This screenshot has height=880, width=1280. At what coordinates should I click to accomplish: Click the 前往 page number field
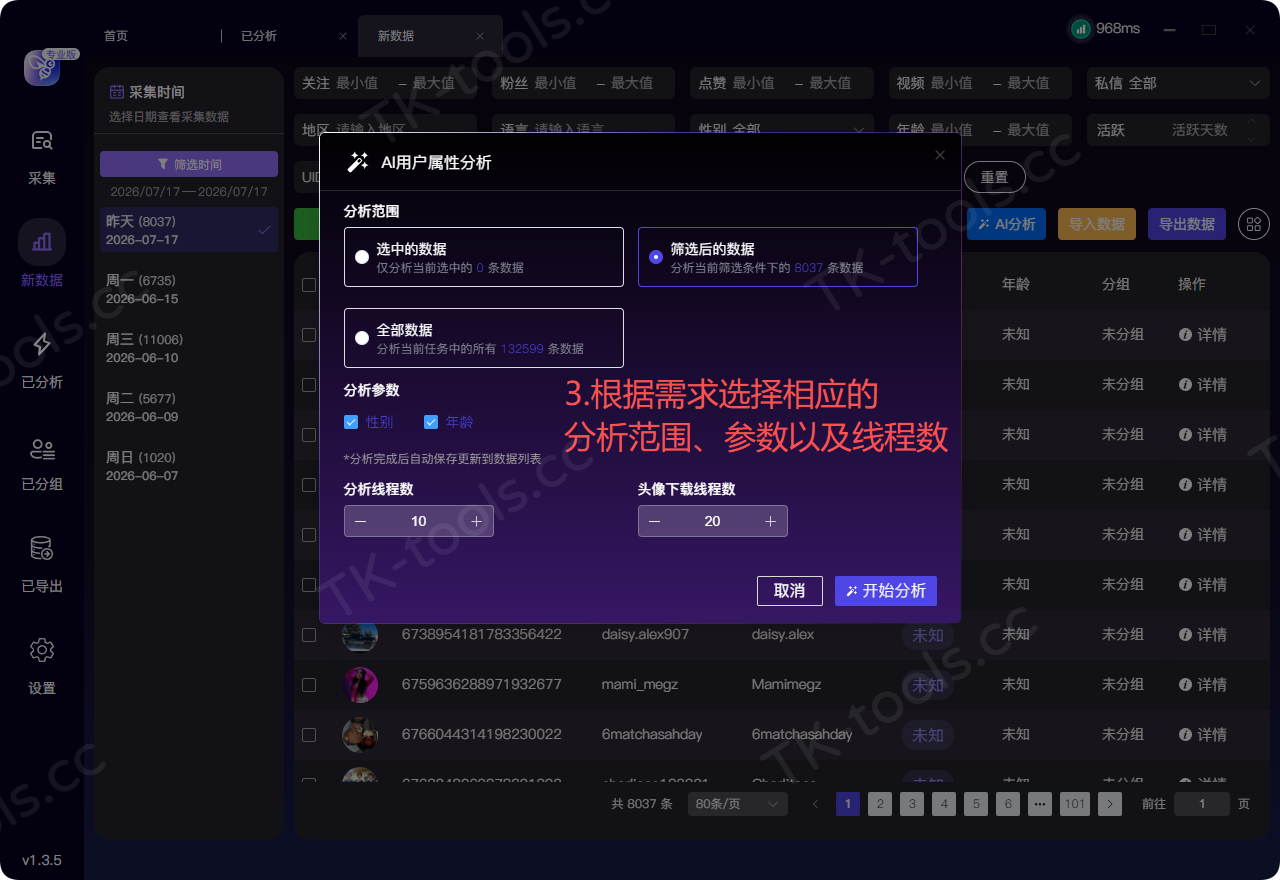tap(1202, 804)
